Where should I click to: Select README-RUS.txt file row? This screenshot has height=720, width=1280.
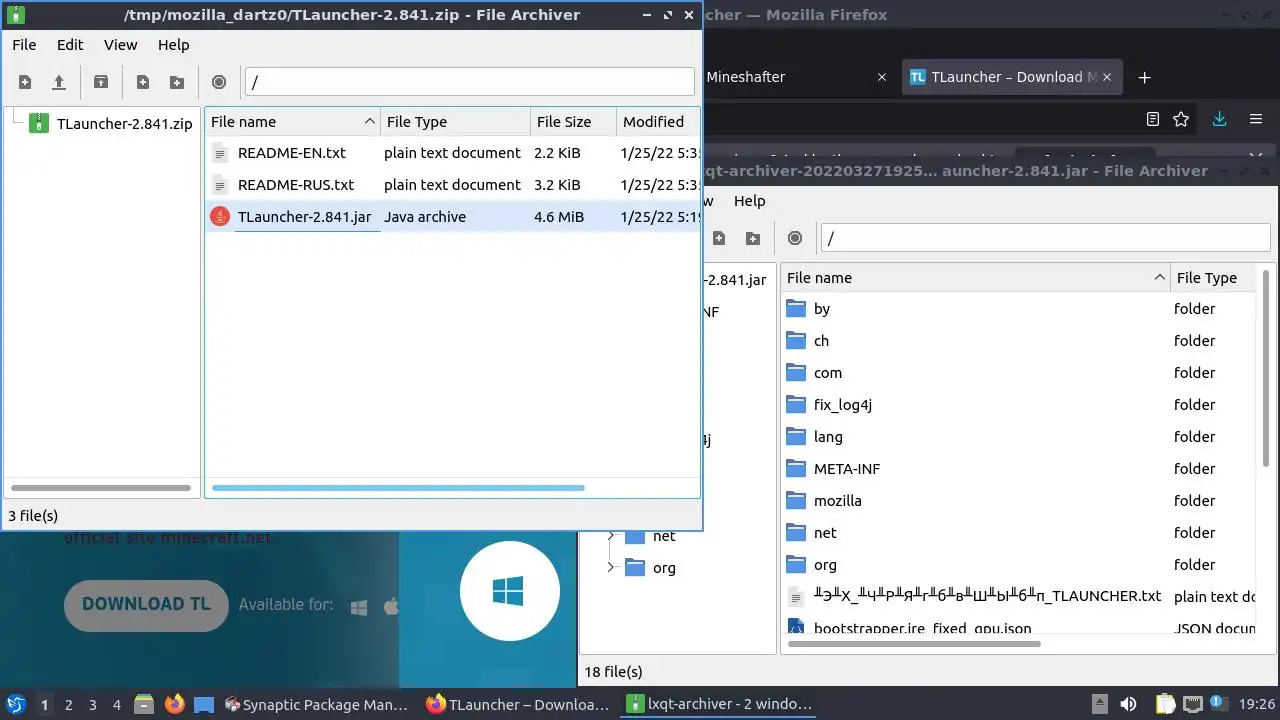[452, 185]
